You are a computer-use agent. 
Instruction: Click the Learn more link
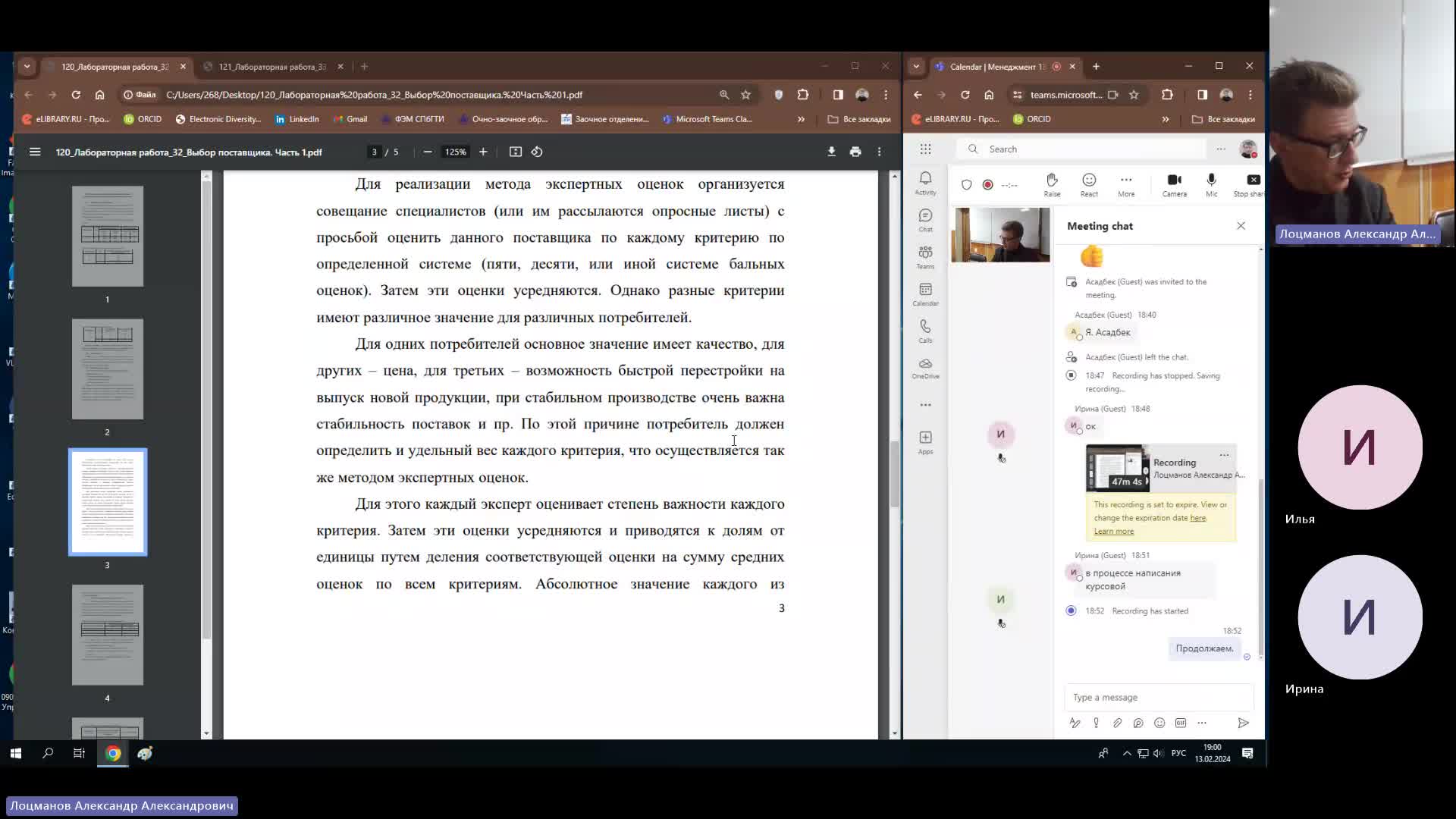1113,531
